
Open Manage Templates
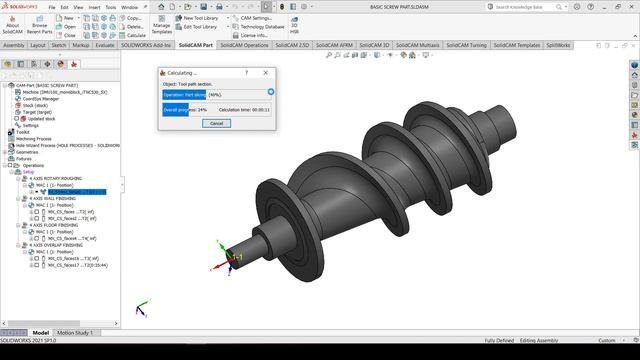pos(162,25)
